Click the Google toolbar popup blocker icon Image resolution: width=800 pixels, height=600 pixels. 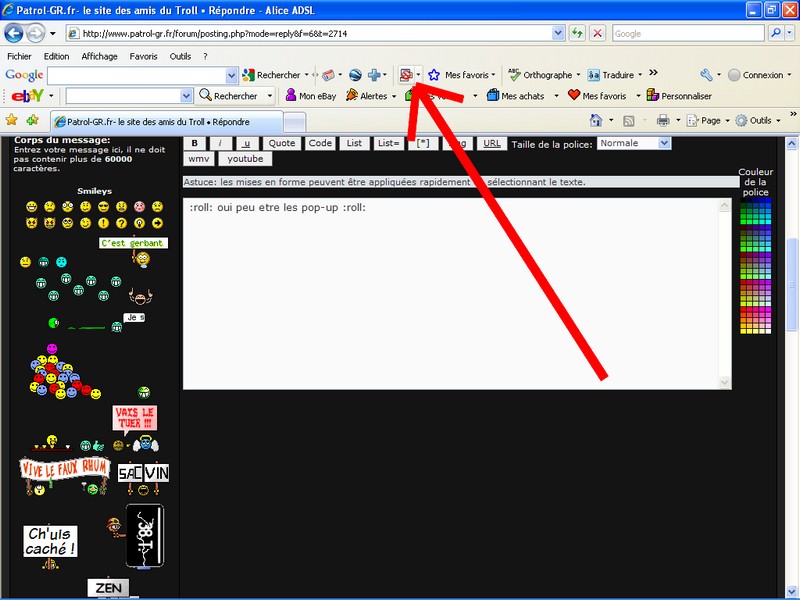tap(406, 75)
